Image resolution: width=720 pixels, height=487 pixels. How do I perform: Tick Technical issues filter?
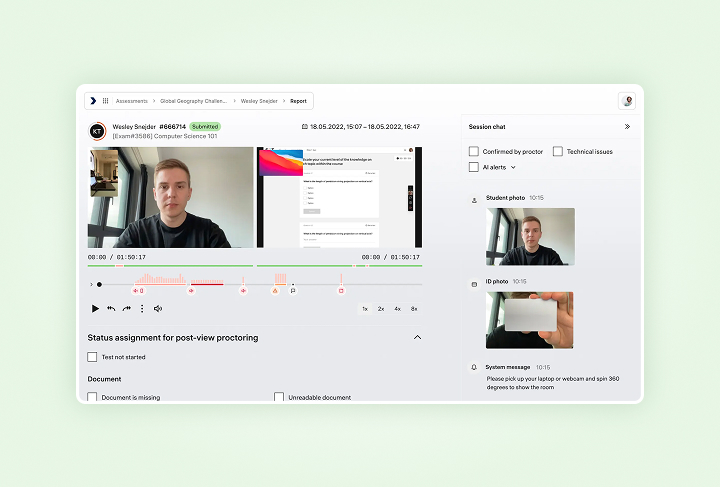click(558, 151)
